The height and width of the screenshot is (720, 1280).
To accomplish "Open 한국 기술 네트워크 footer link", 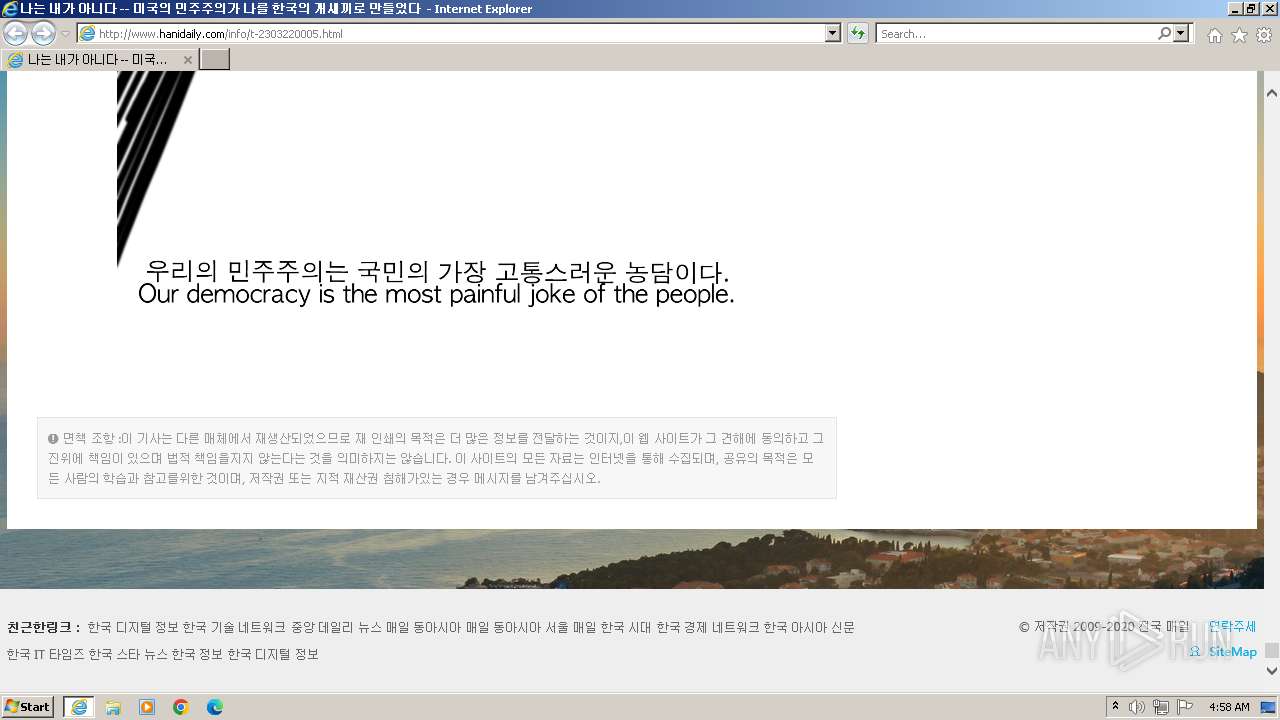I will [234, 628].
